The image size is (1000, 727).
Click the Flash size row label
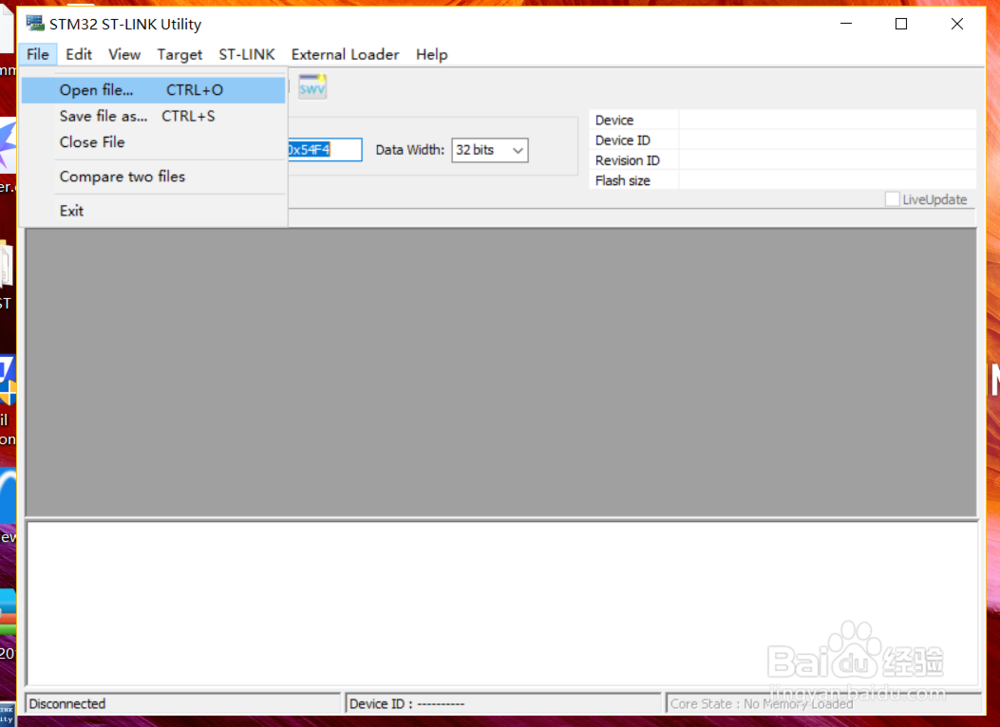click(x=622, y=180)
